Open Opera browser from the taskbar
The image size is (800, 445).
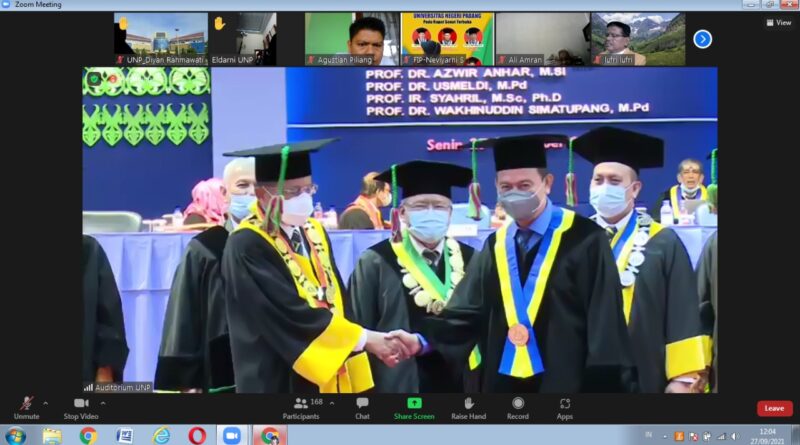197,436
